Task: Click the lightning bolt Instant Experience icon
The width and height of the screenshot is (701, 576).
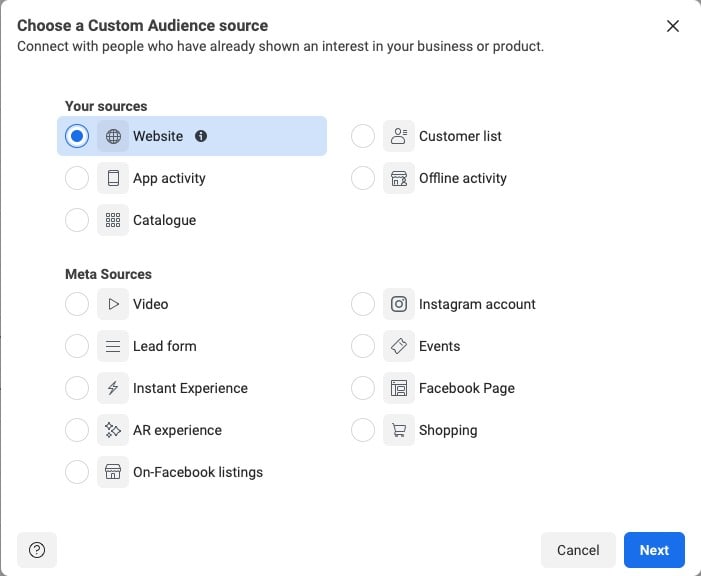Action: [x=113, y=388]
